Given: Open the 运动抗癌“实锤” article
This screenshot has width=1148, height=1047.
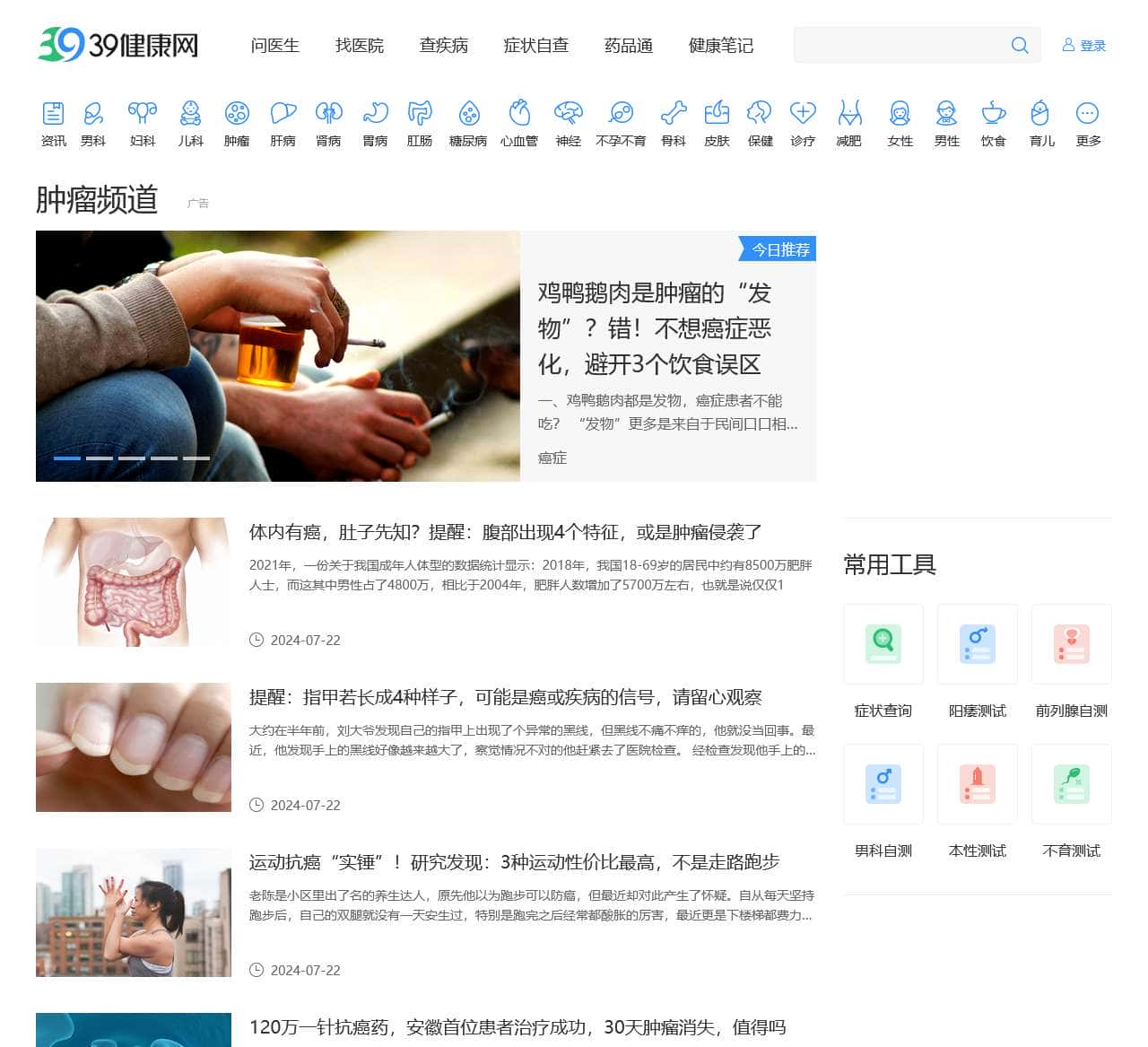Looking at the screenshot, I should click(515, 862).
